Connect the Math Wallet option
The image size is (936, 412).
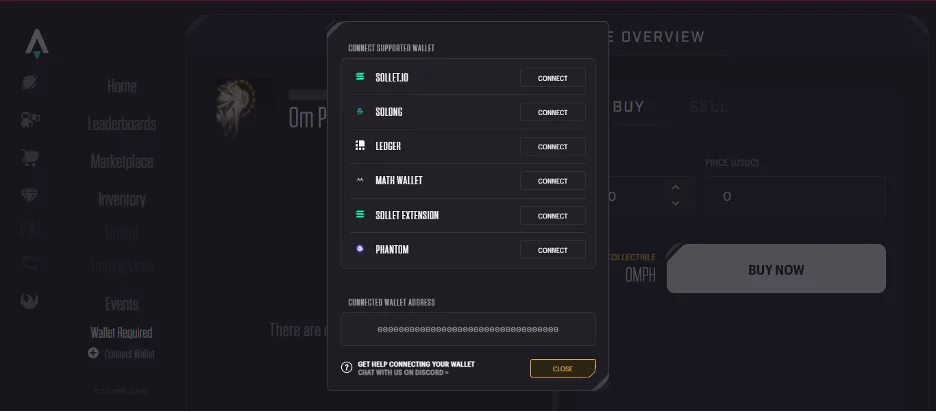click(553, 181)
